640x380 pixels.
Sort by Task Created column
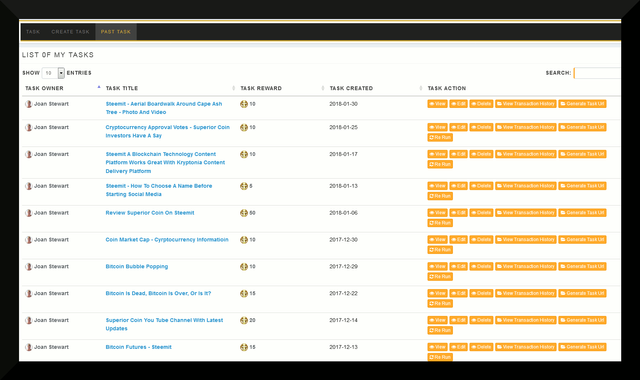point(351,88)
